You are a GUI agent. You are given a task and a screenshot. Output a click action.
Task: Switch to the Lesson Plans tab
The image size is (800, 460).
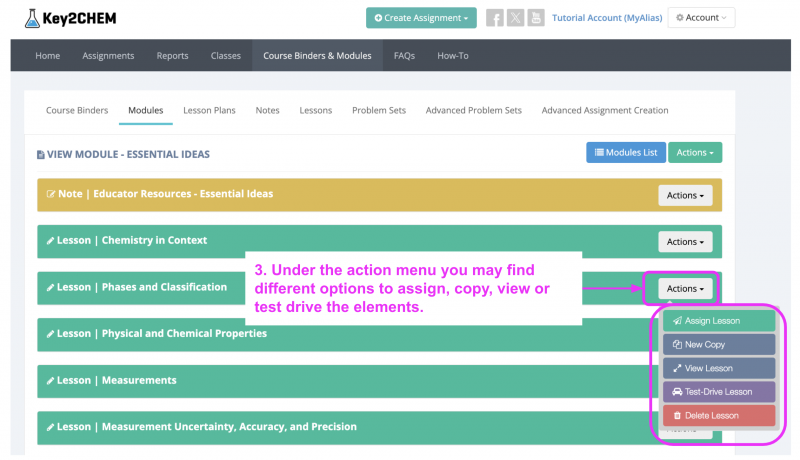209,110
